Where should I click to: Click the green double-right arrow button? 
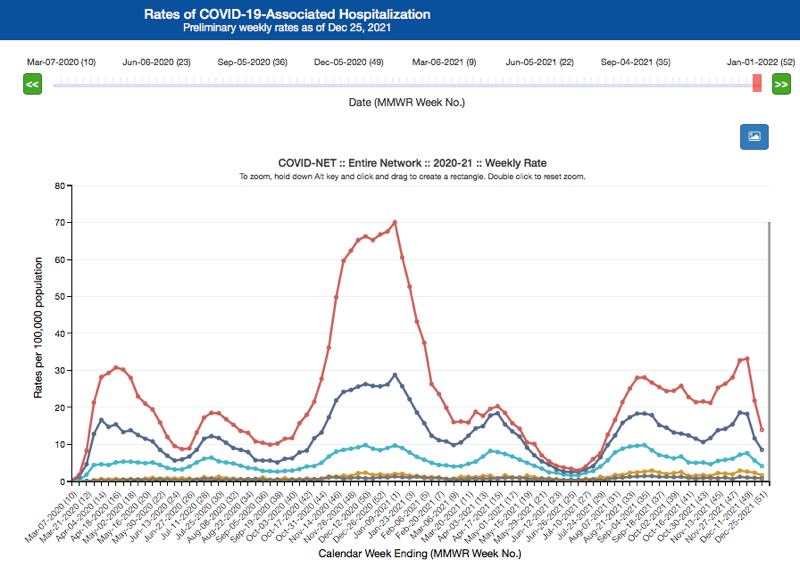click(x=781, y=85)
